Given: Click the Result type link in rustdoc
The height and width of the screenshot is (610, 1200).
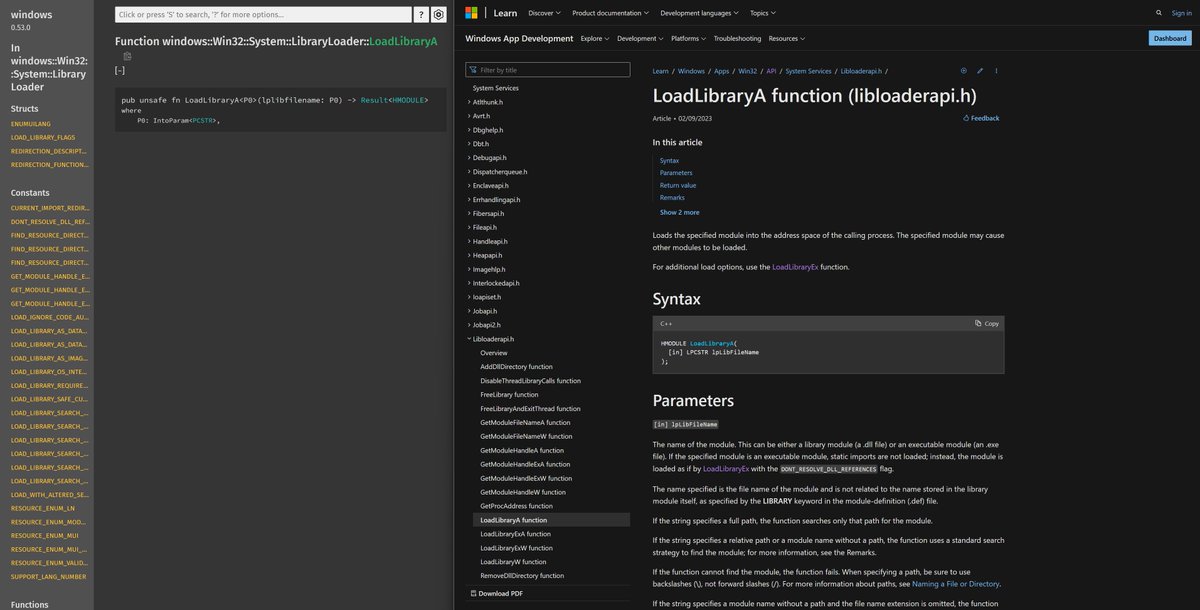Looking at the screenshot, I should [x=373, y=100].
